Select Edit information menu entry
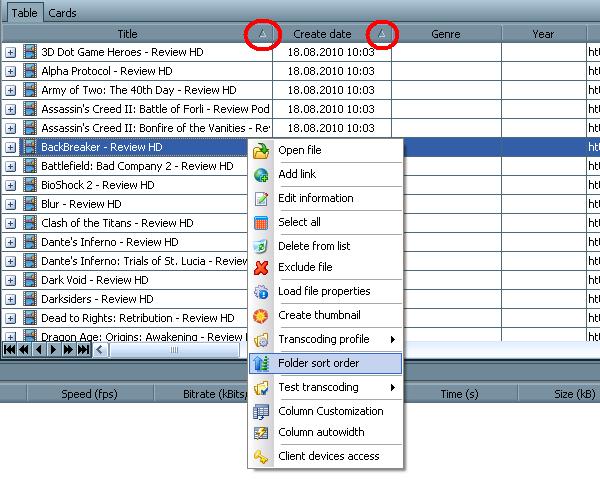Viewport: 600px width, 500px height. pyautogui.click(x=315, y=198)
